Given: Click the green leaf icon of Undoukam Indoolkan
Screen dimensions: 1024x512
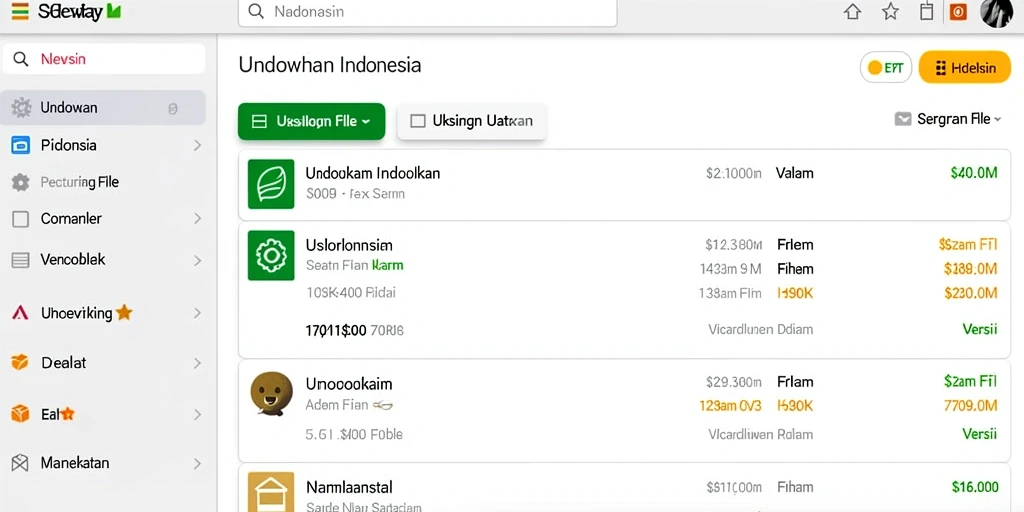Looking at the screenshot, I should (x=271, y=184).
